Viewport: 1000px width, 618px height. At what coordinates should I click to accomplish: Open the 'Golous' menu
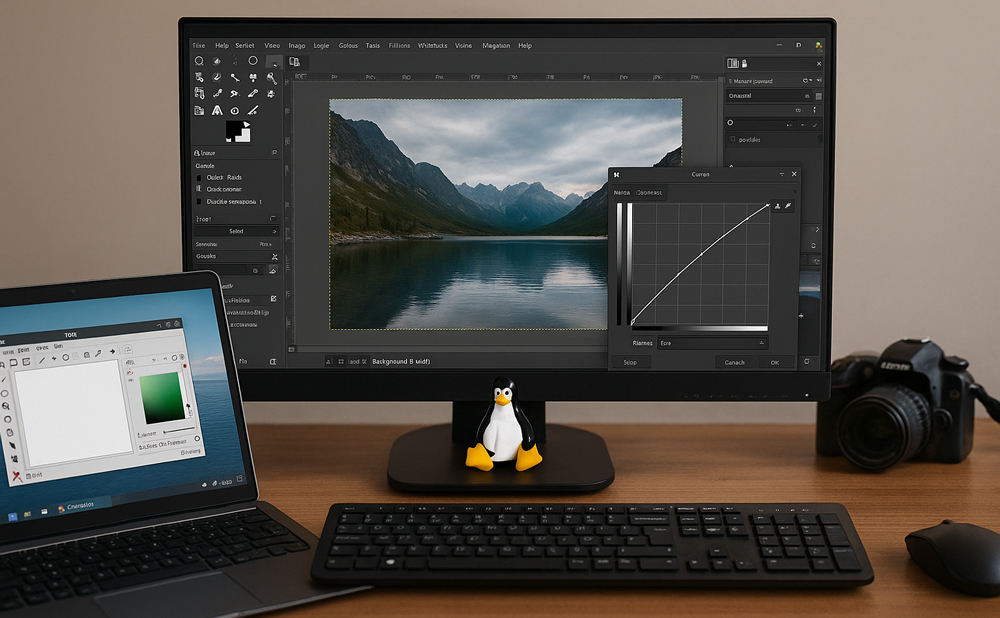[348, 46]
